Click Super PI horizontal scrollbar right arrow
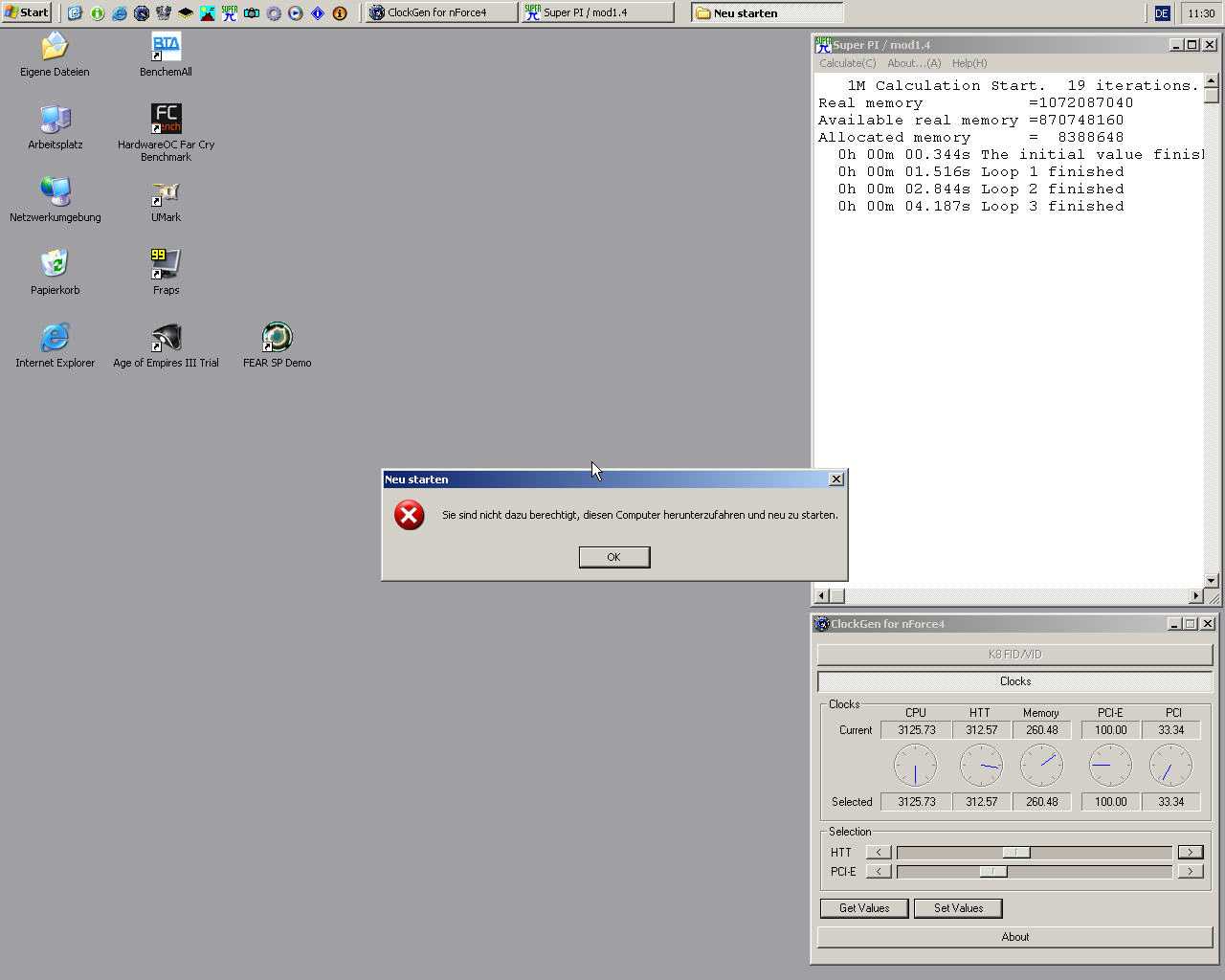Viewport: 1225px width, 980px height. coord(1194,595)
